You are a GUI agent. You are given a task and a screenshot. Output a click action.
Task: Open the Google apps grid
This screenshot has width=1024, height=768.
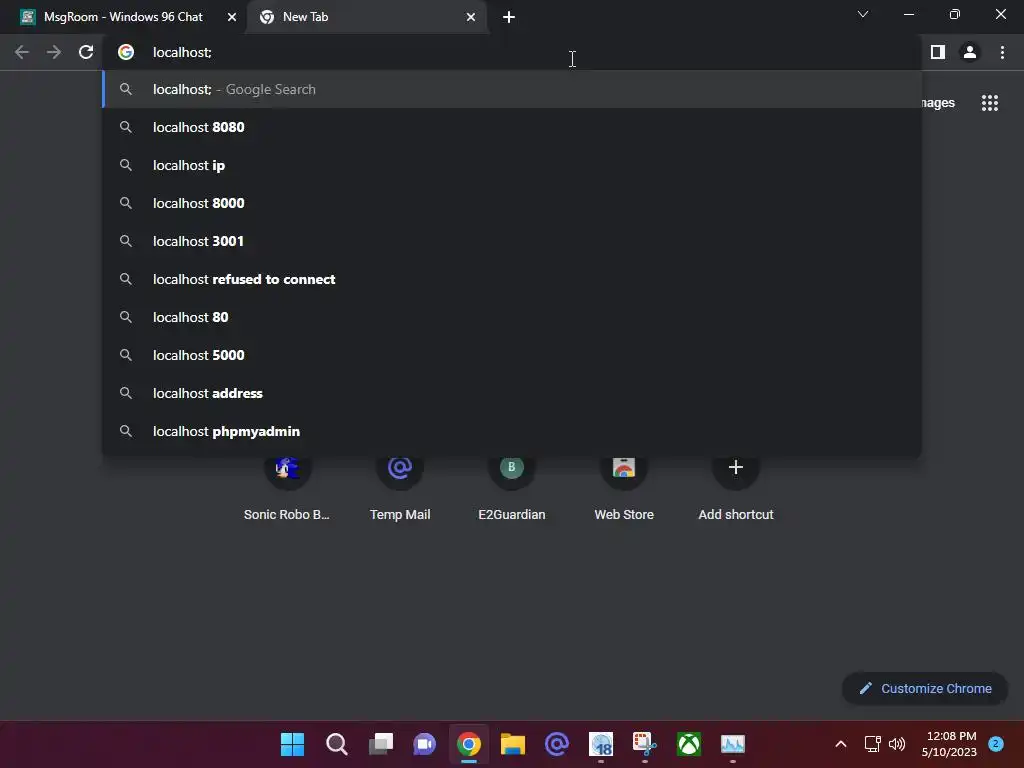click(x=989, y=103)
